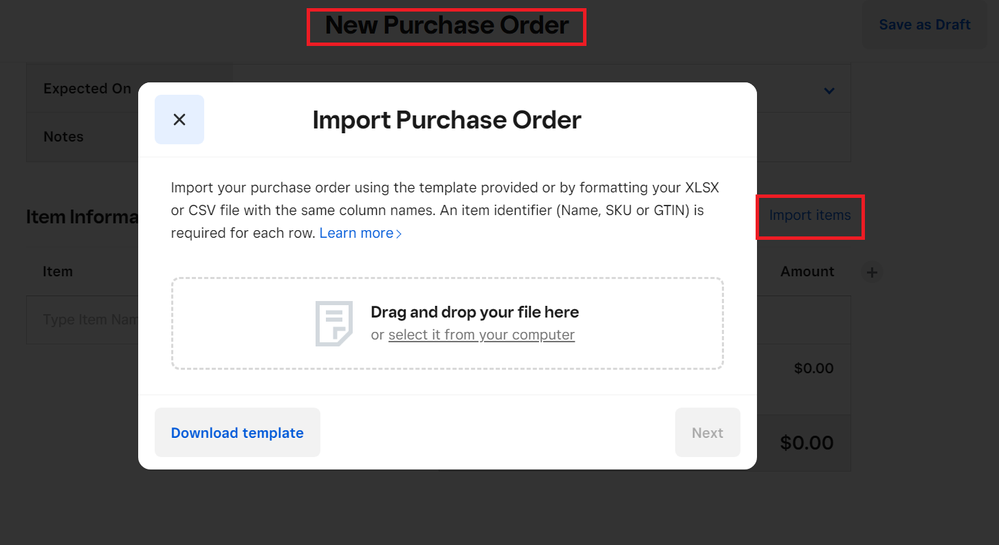Expand the Expected On dropdown chevron
The image size is (999, 545).
829,91
